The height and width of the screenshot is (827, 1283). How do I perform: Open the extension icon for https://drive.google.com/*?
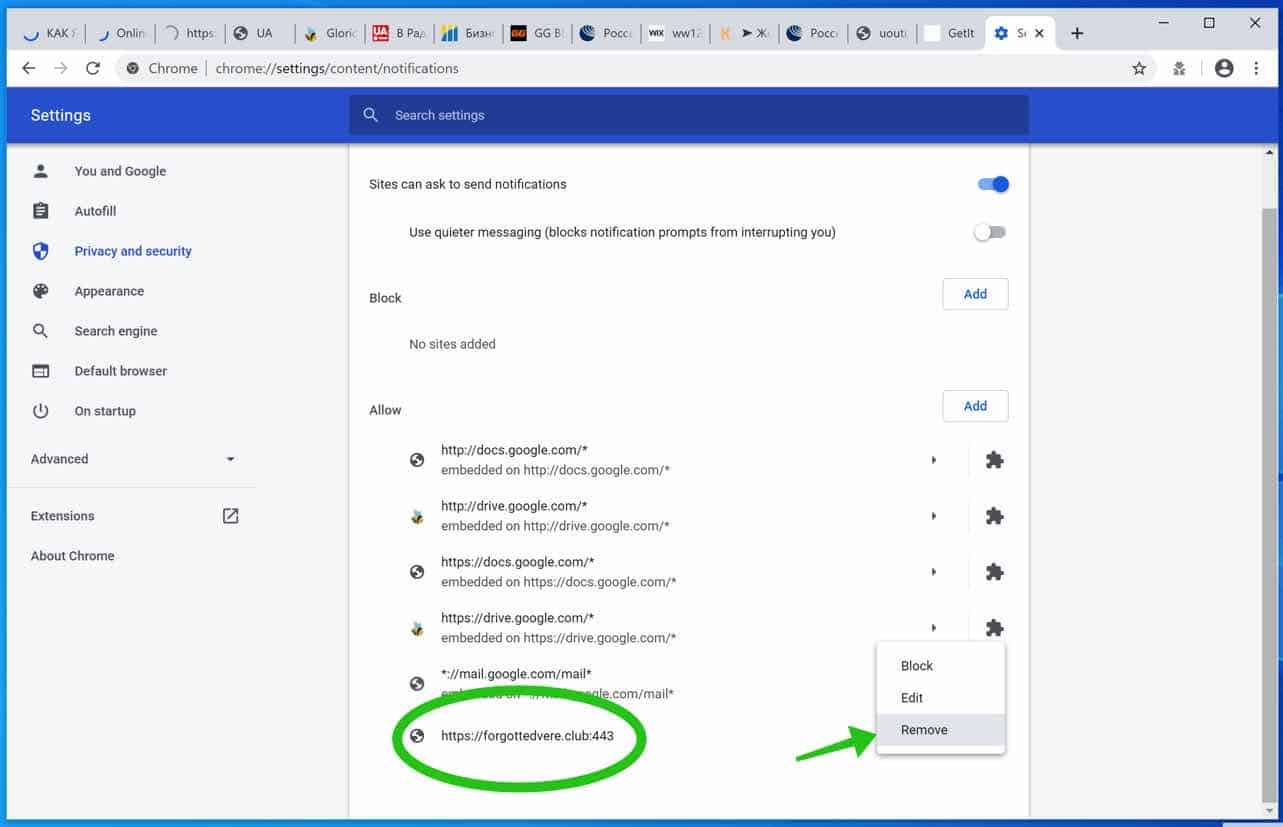[994, 628]
